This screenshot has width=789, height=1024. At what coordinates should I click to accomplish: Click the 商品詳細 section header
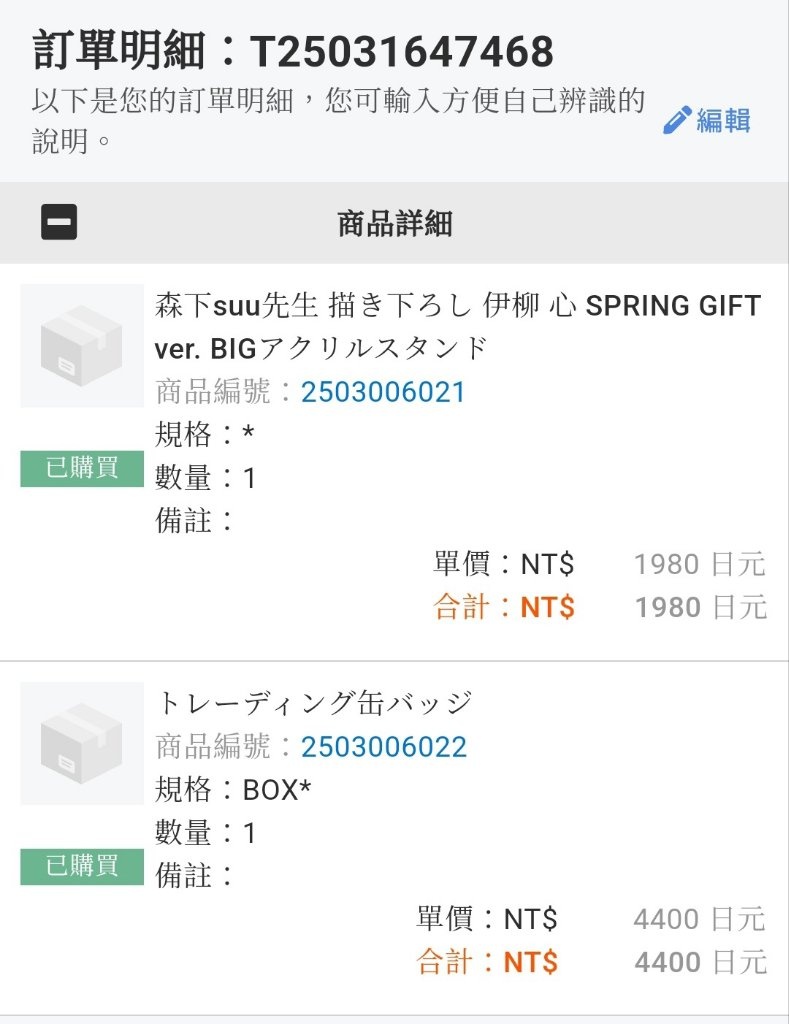pos(394,223)
